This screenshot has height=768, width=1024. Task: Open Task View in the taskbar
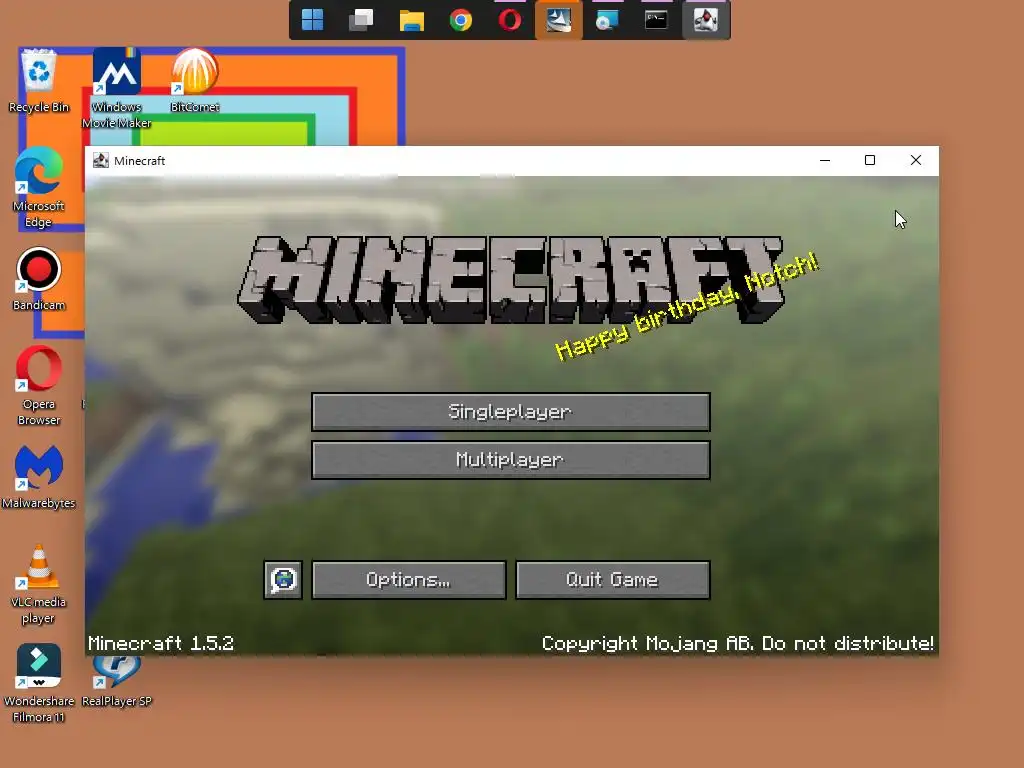coord(361,20)
